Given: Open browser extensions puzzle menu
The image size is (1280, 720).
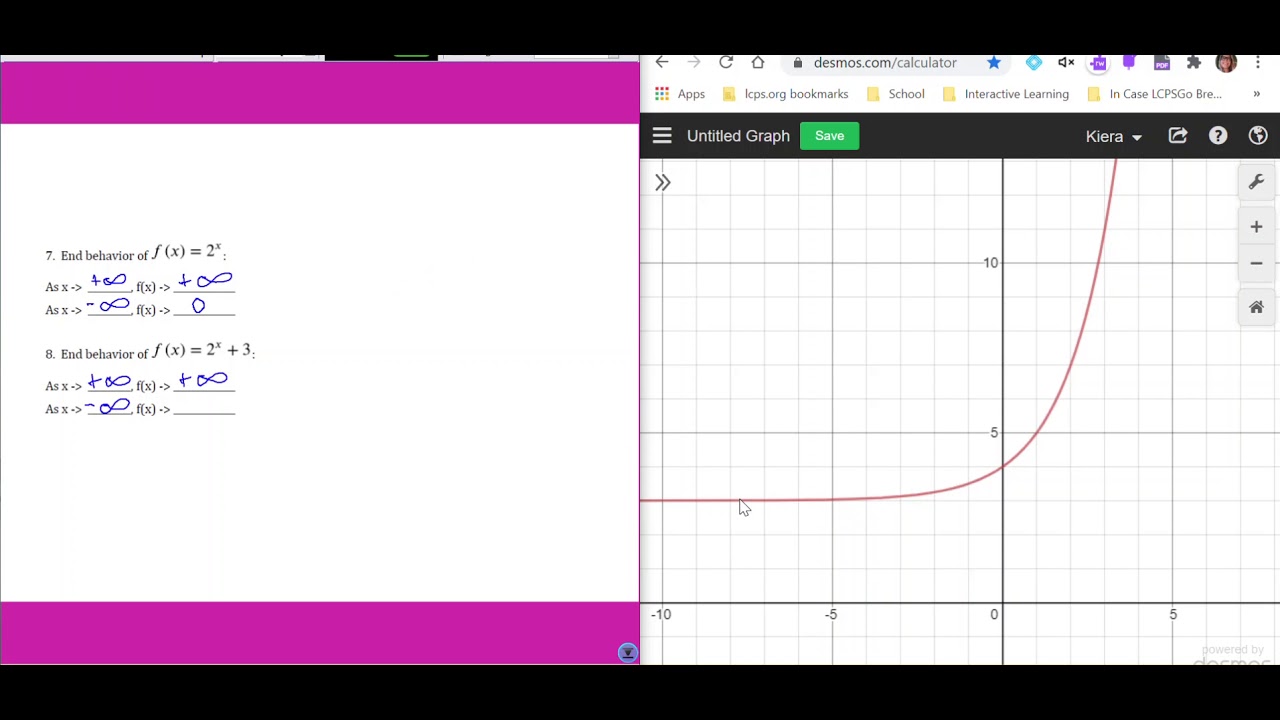Looking at the screenshot, I should [1194, 63].
